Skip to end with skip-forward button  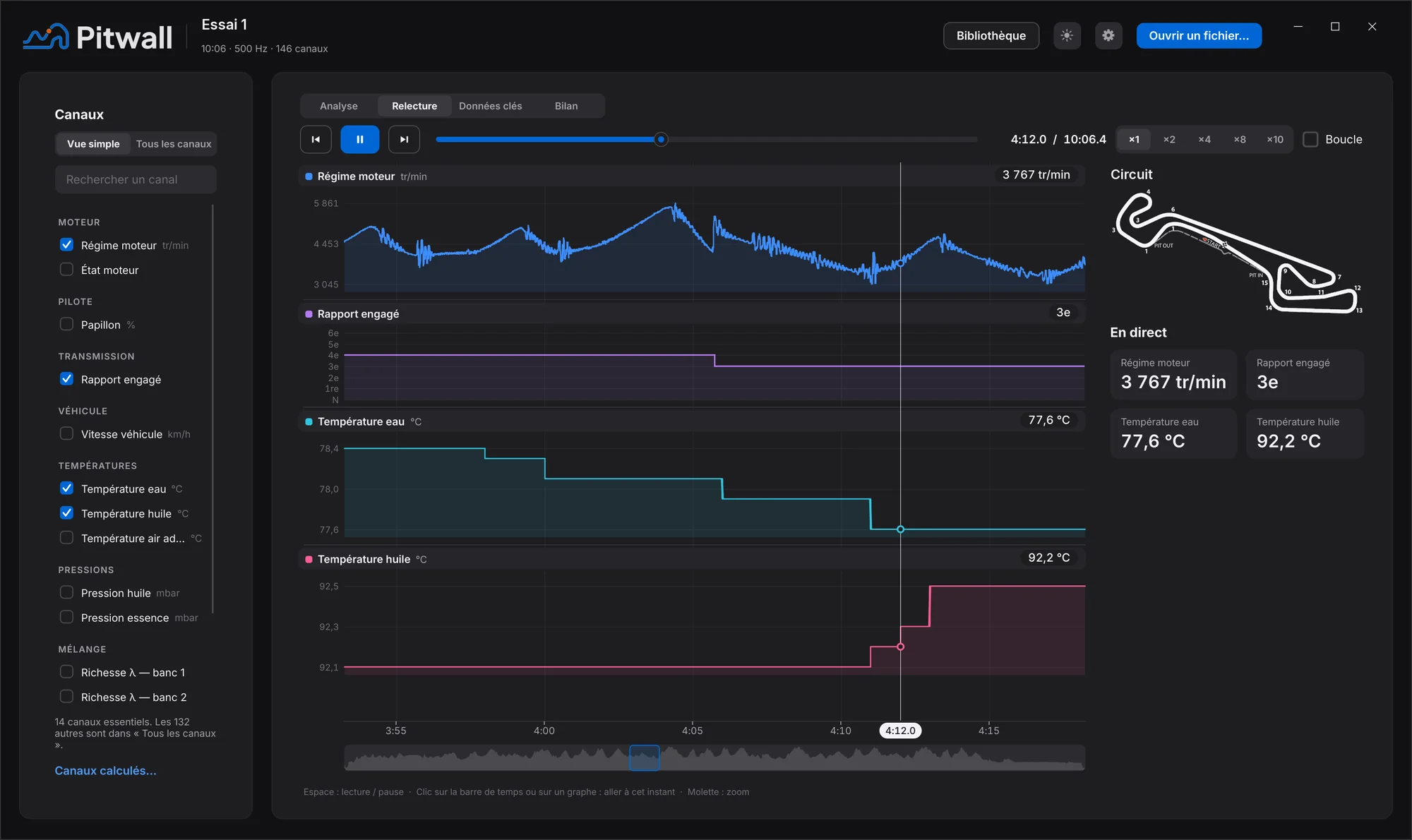click(404, 139)
